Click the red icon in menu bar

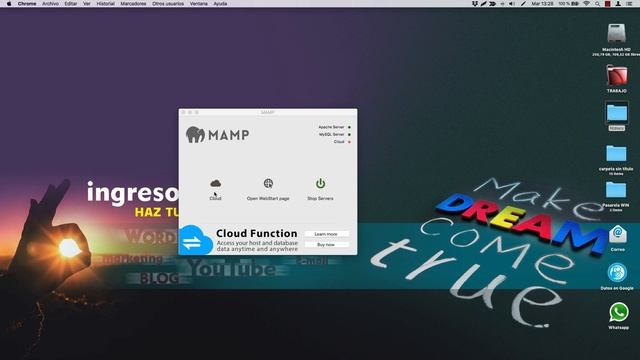pyautogui.click(x=608, y=4)
